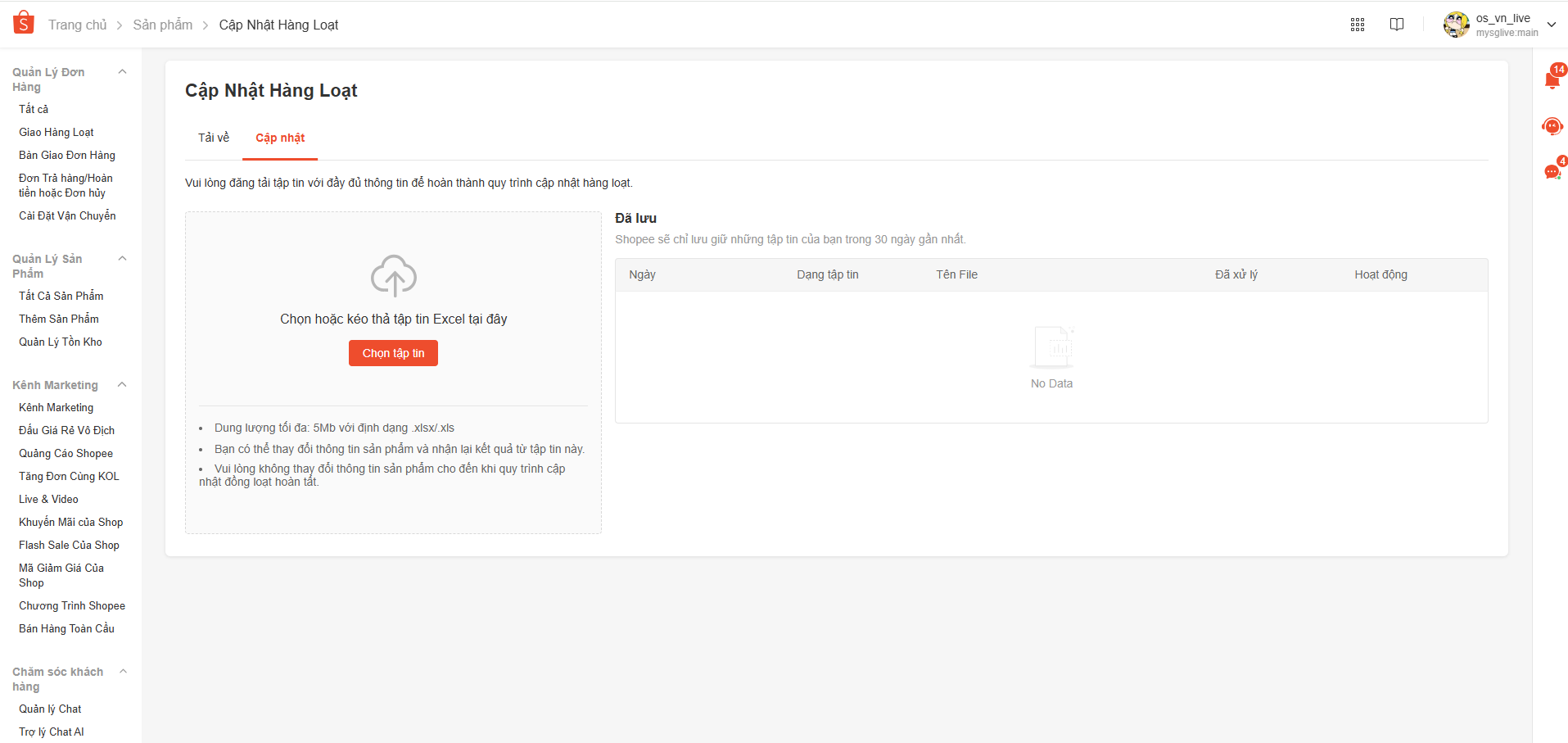Collapse the Kênh Marketing section
Screen dimensions: 1568x743
(x=123, y=385)
